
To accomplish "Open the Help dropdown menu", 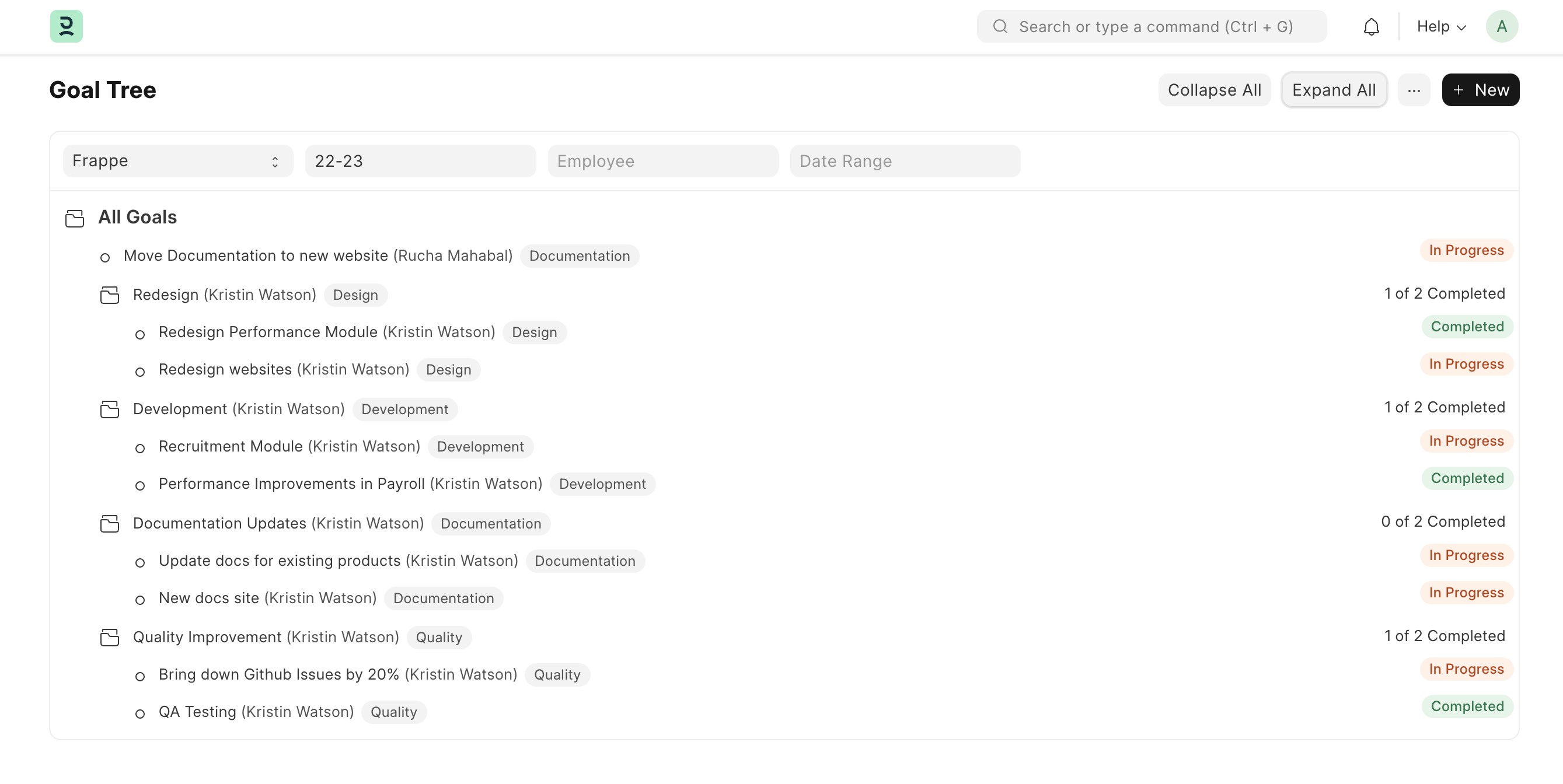I will point(1441,26).
